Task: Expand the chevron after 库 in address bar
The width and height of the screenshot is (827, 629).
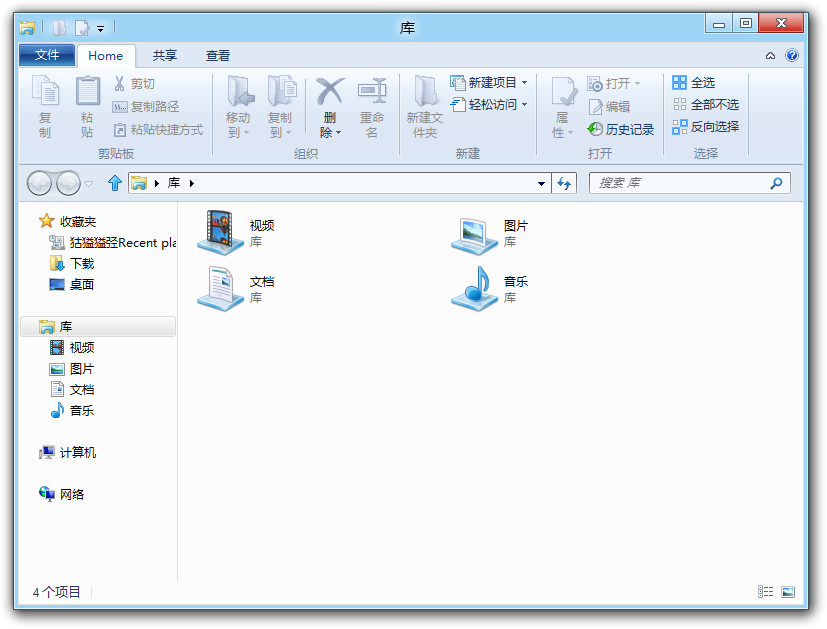Action: 192,183
